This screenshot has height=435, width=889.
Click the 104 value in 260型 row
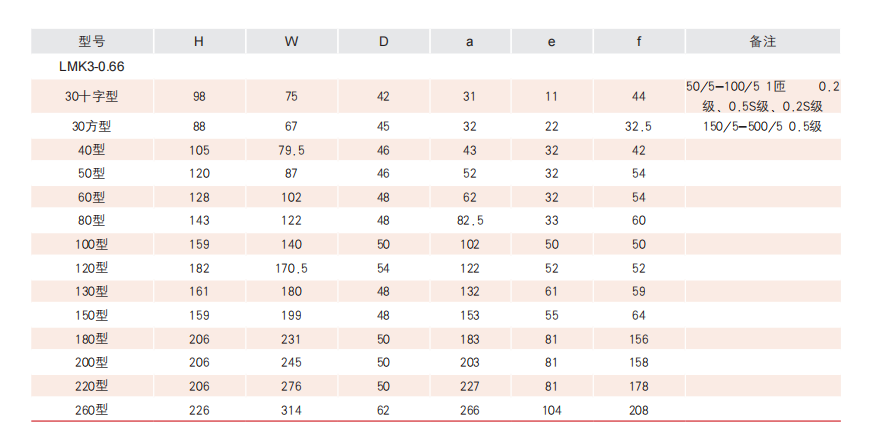click(551, 410)
